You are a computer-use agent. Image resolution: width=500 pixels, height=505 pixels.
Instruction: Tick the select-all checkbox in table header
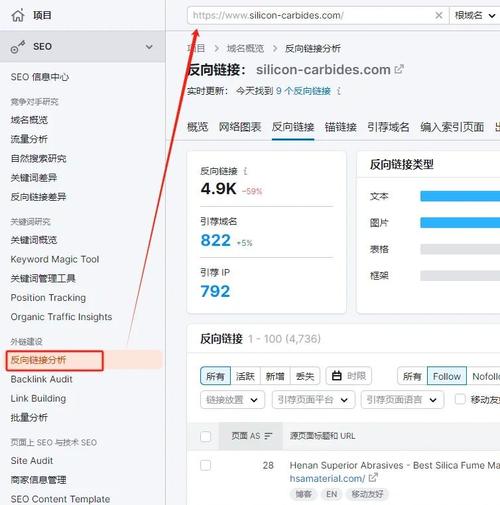206,436
